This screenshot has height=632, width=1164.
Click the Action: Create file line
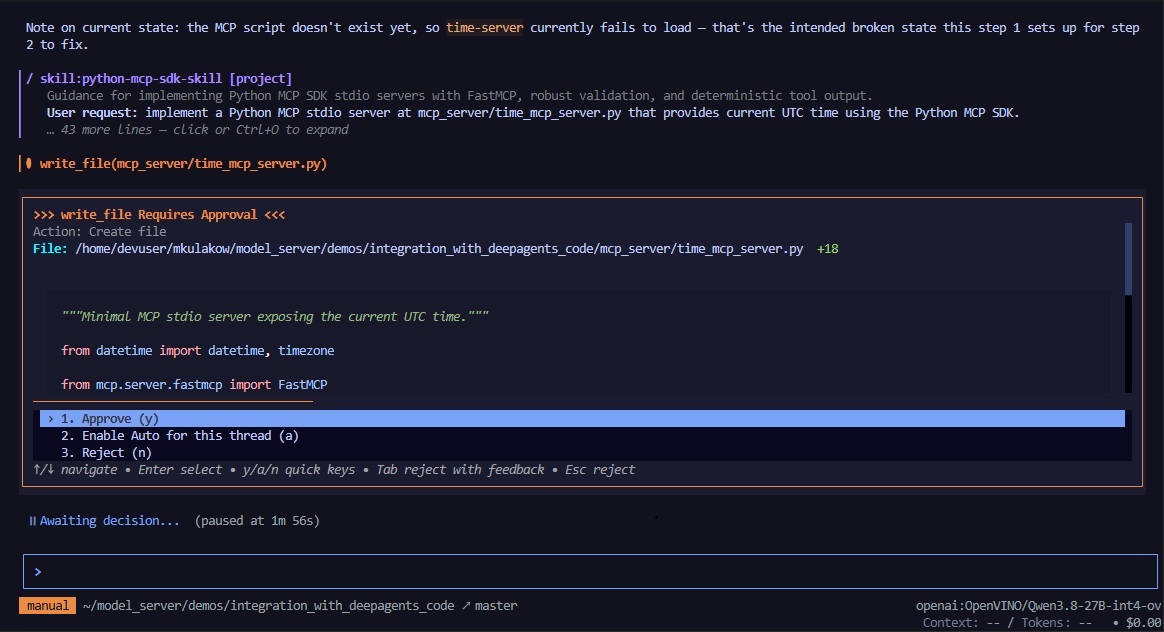99,232
